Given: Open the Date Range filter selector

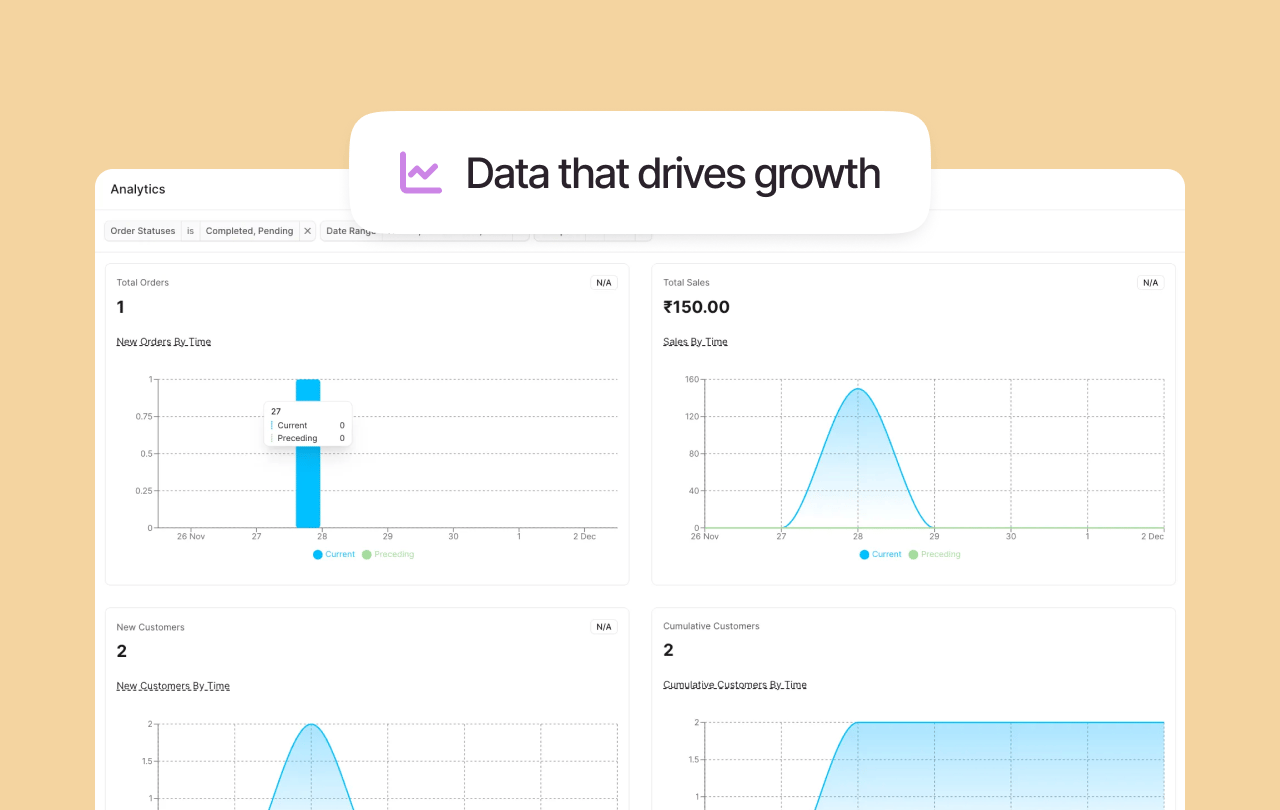Looking at the screenshot, I should point(351,230).
